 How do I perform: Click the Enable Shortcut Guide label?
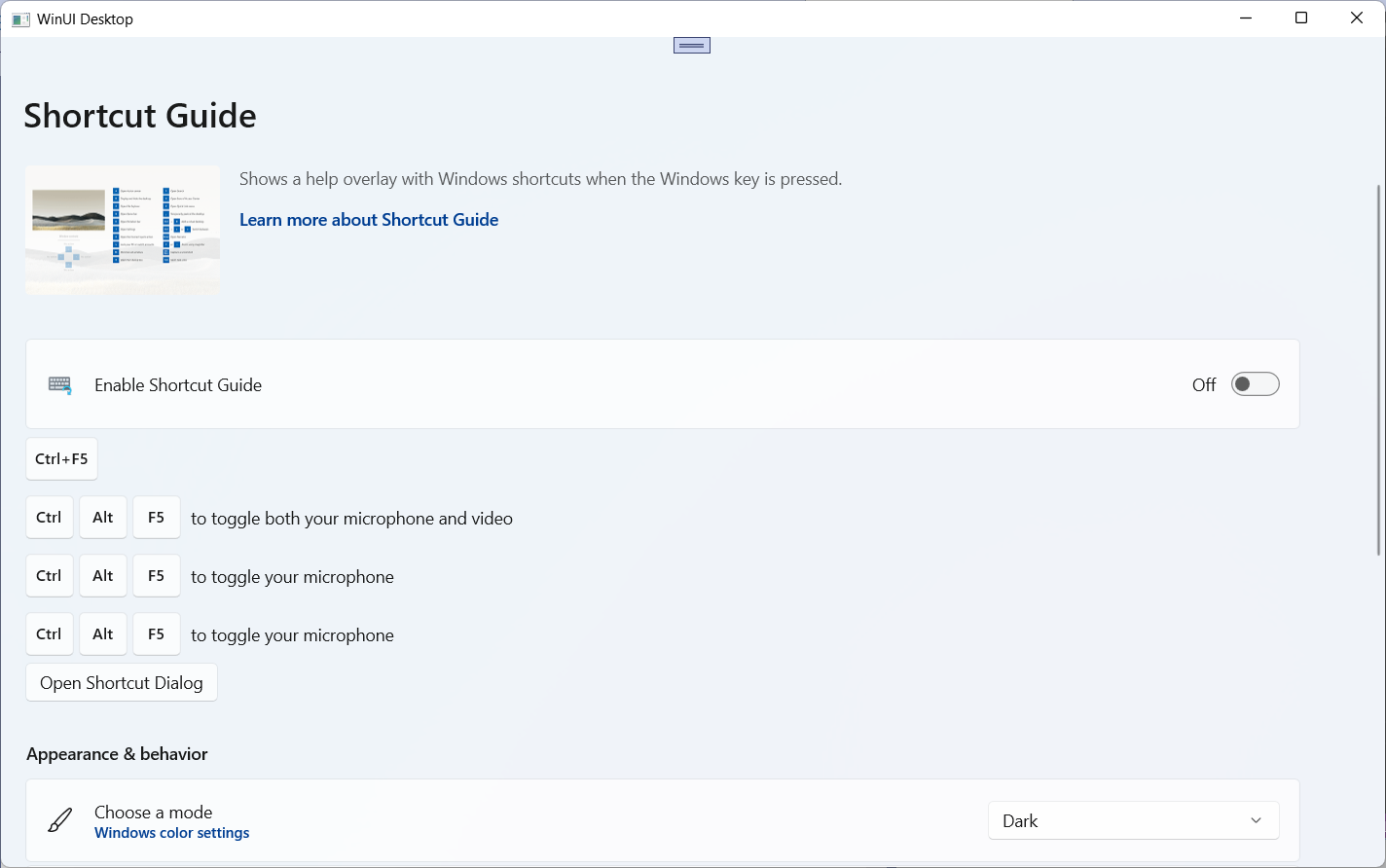pos(178,385)
